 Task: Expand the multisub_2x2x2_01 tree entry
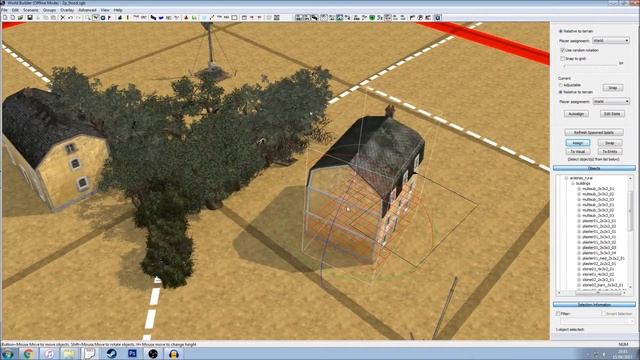click(579, 189)
